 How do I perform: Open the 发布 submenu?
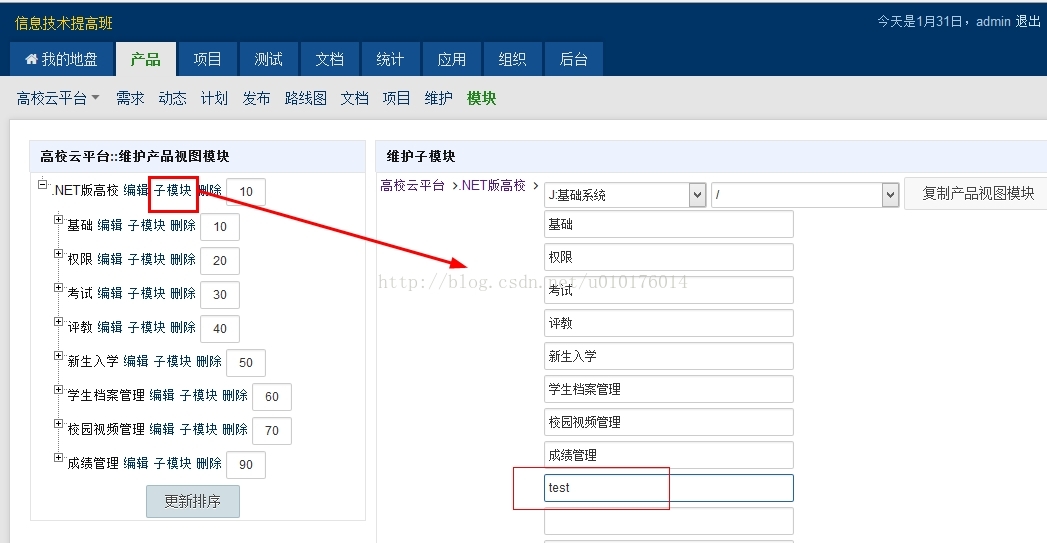tap(256, 98)
